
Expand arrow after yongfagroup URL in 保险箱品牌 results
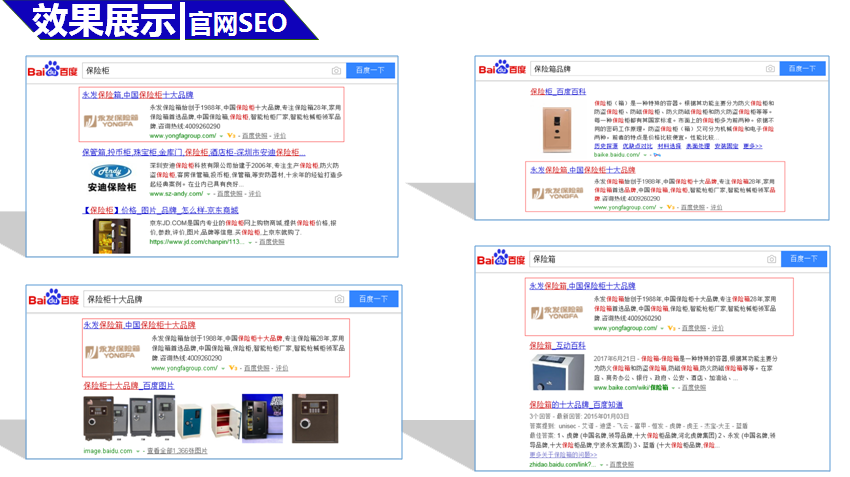tap(661, 207)
